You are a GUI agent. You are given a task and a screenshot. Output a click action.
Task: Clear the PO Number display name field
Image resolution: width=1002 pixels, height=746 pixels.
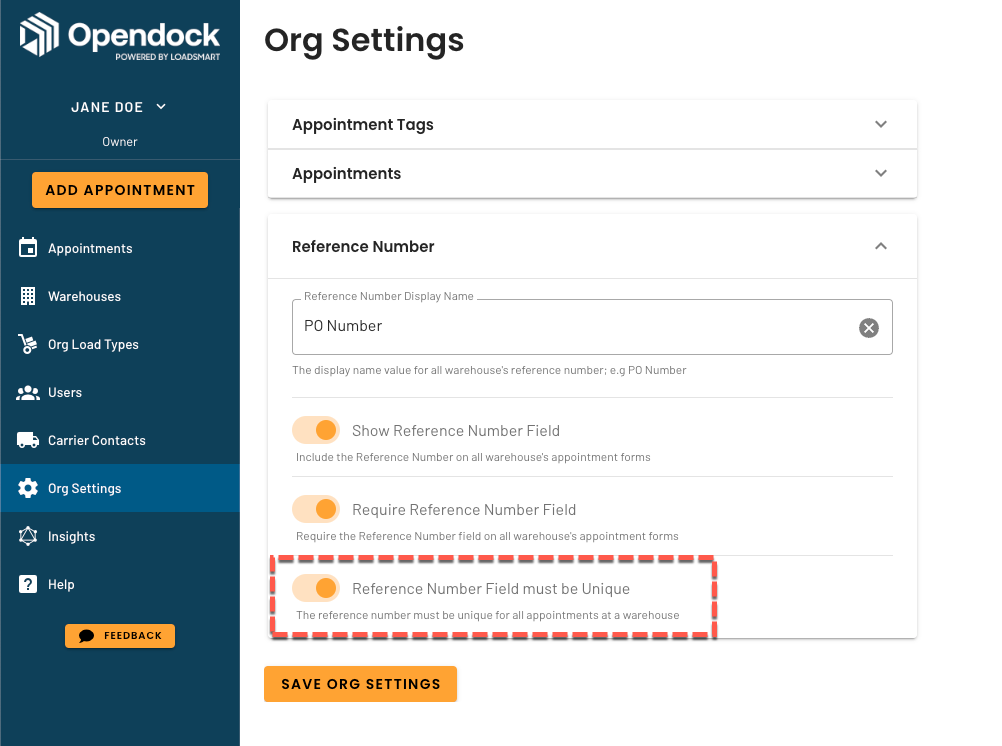tap(868, 328)
